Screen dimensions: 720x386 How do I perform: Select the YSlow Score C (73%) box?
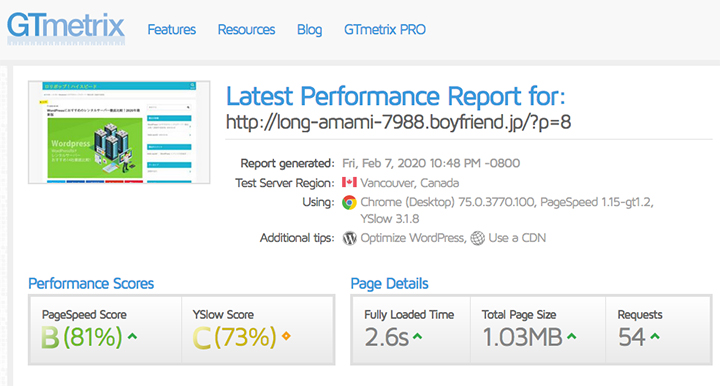point(258,330)
